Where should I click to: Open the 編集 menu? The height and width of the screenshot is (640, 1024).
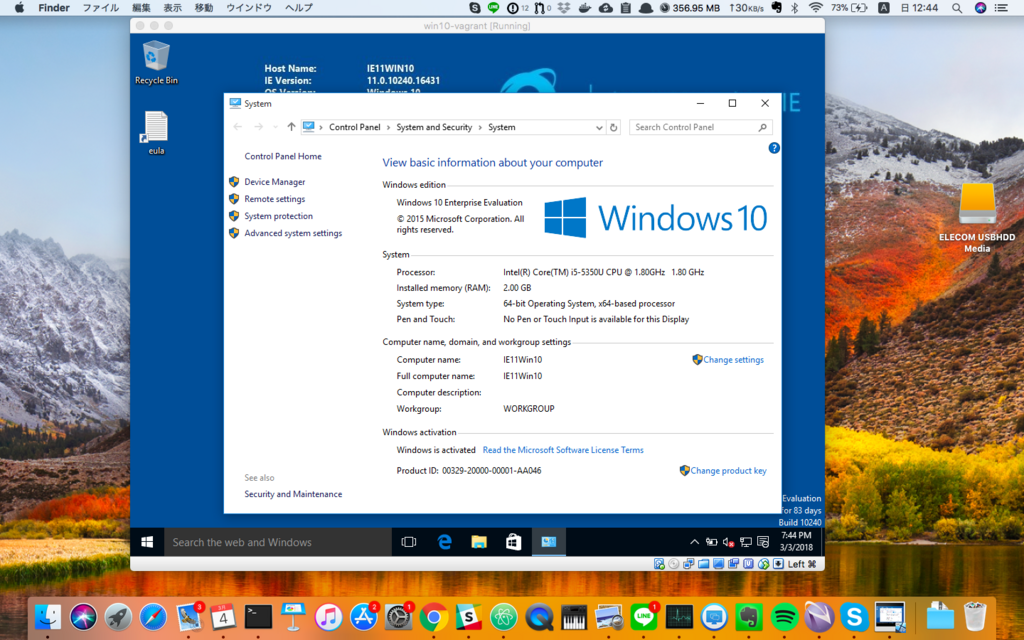click(x=141, y=8)
